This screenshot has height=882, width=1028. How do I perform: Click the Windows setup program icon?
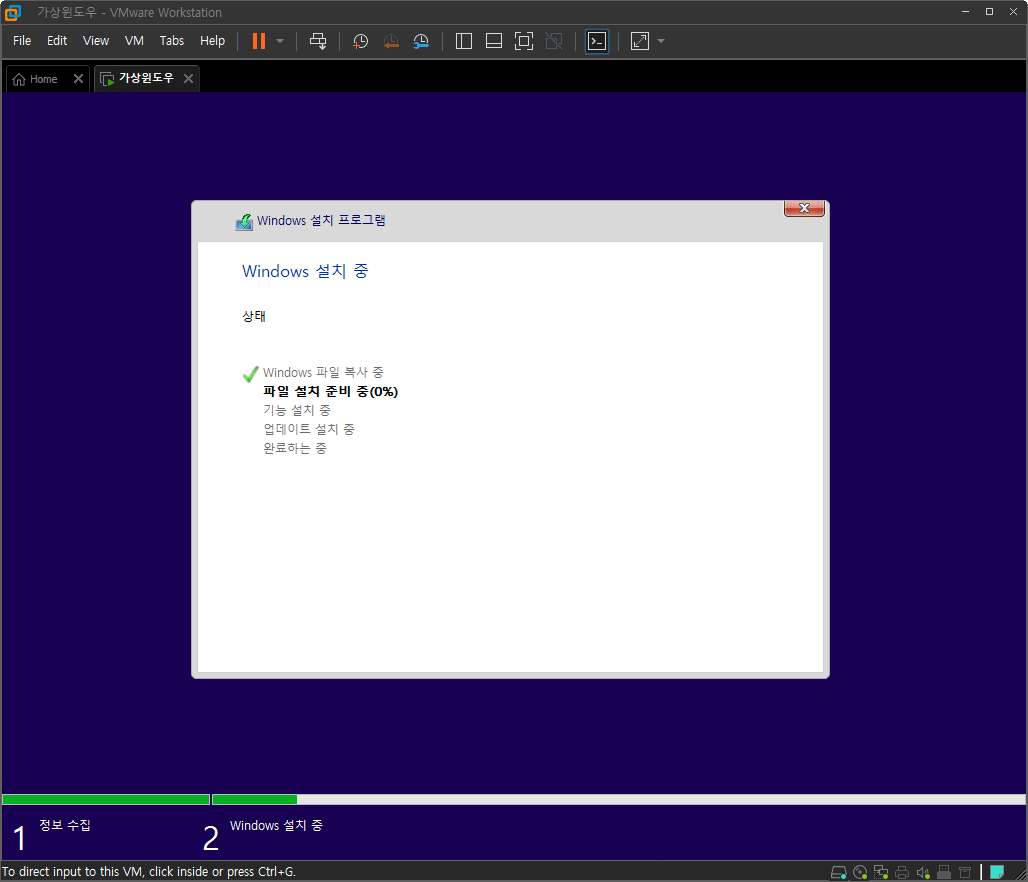coord(244,222)
